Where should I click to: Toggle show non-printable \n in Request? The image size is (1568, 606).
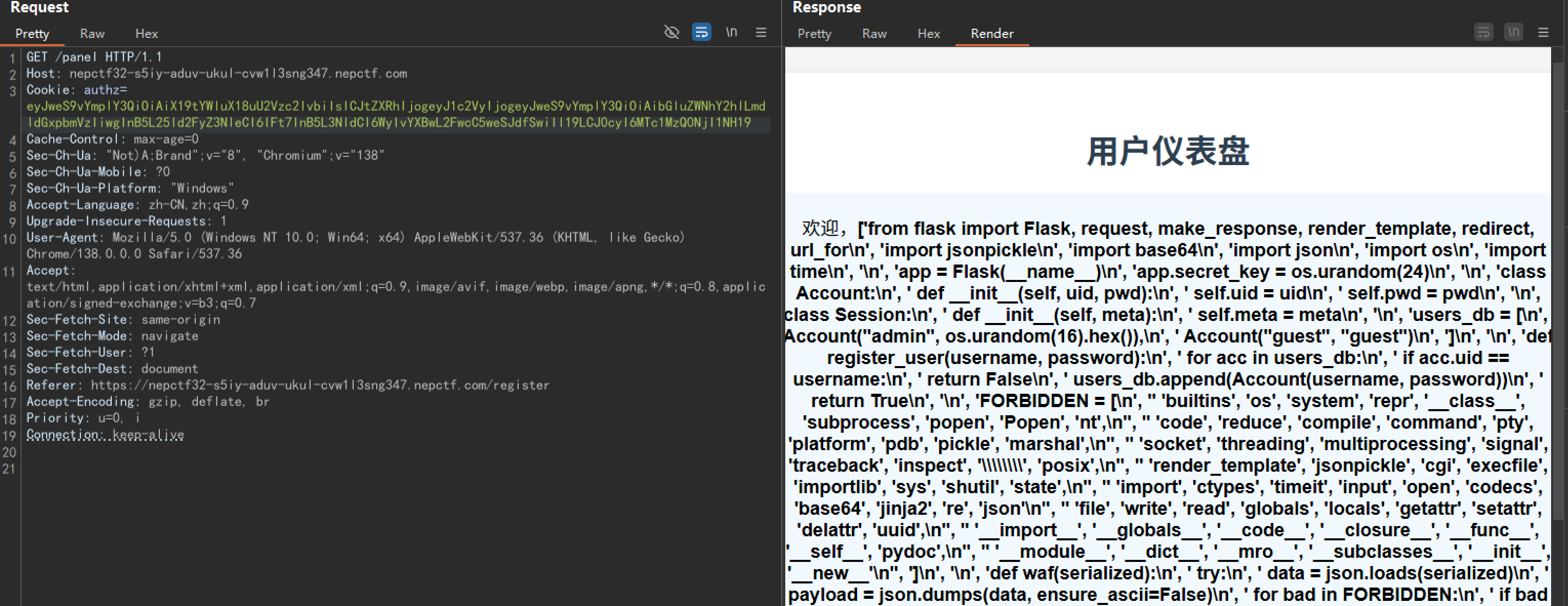click(731, 32)
